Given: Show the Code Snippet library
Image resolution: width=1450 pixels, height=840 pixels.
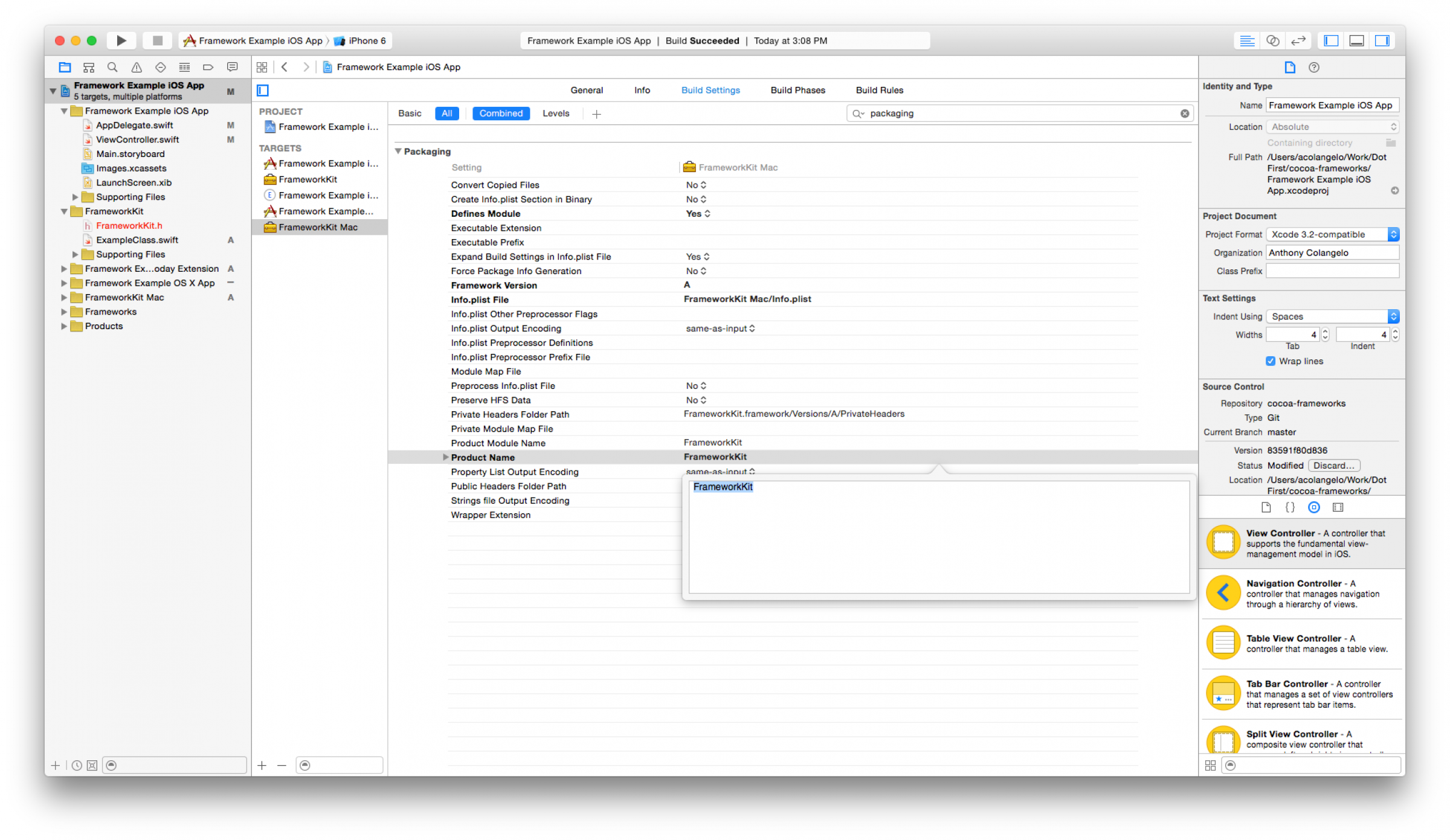Looking at the screenshot, I should coord(1290,507).
